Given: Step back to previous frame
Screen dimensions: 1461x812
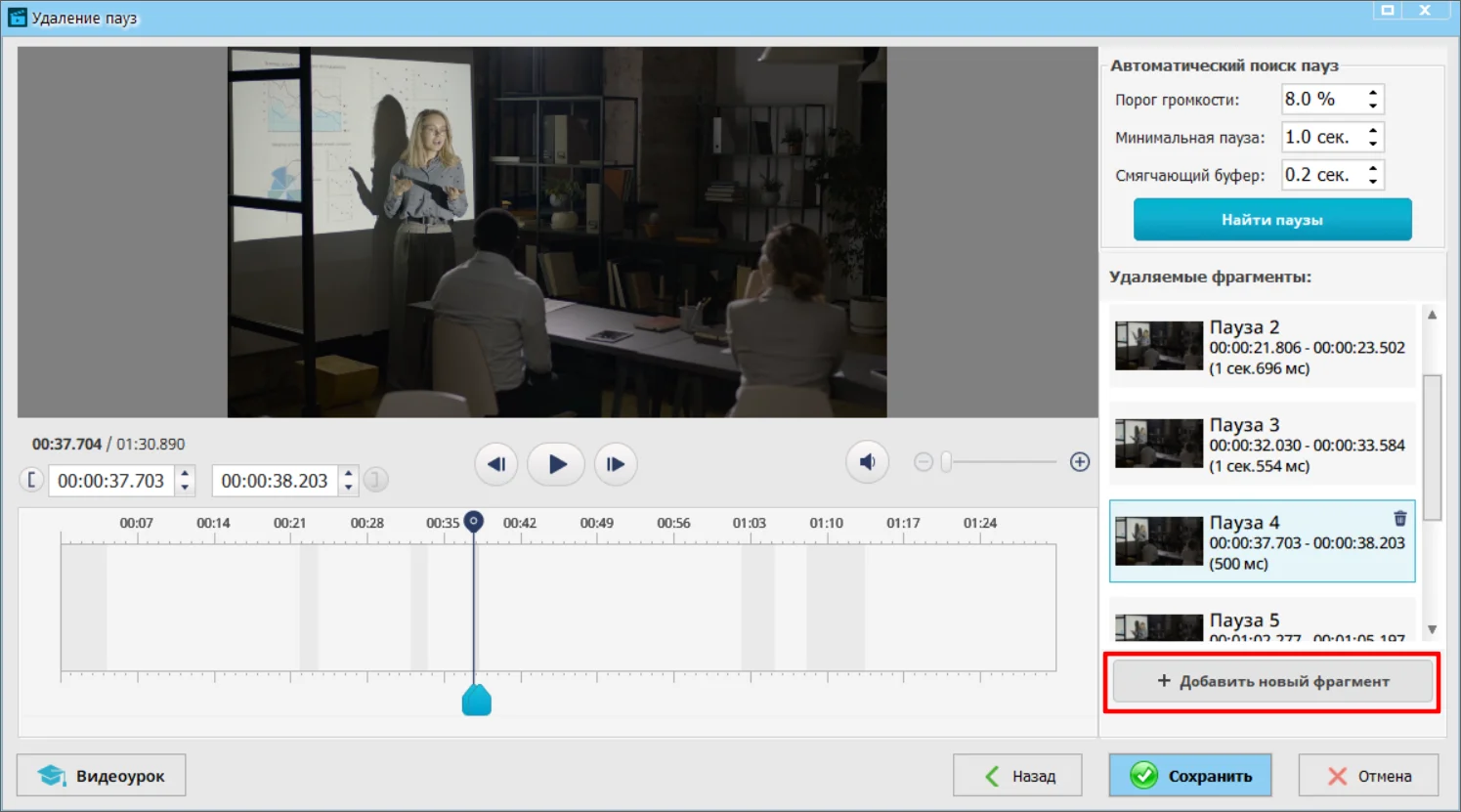Looking at the screenshot, I should [495, 464].
